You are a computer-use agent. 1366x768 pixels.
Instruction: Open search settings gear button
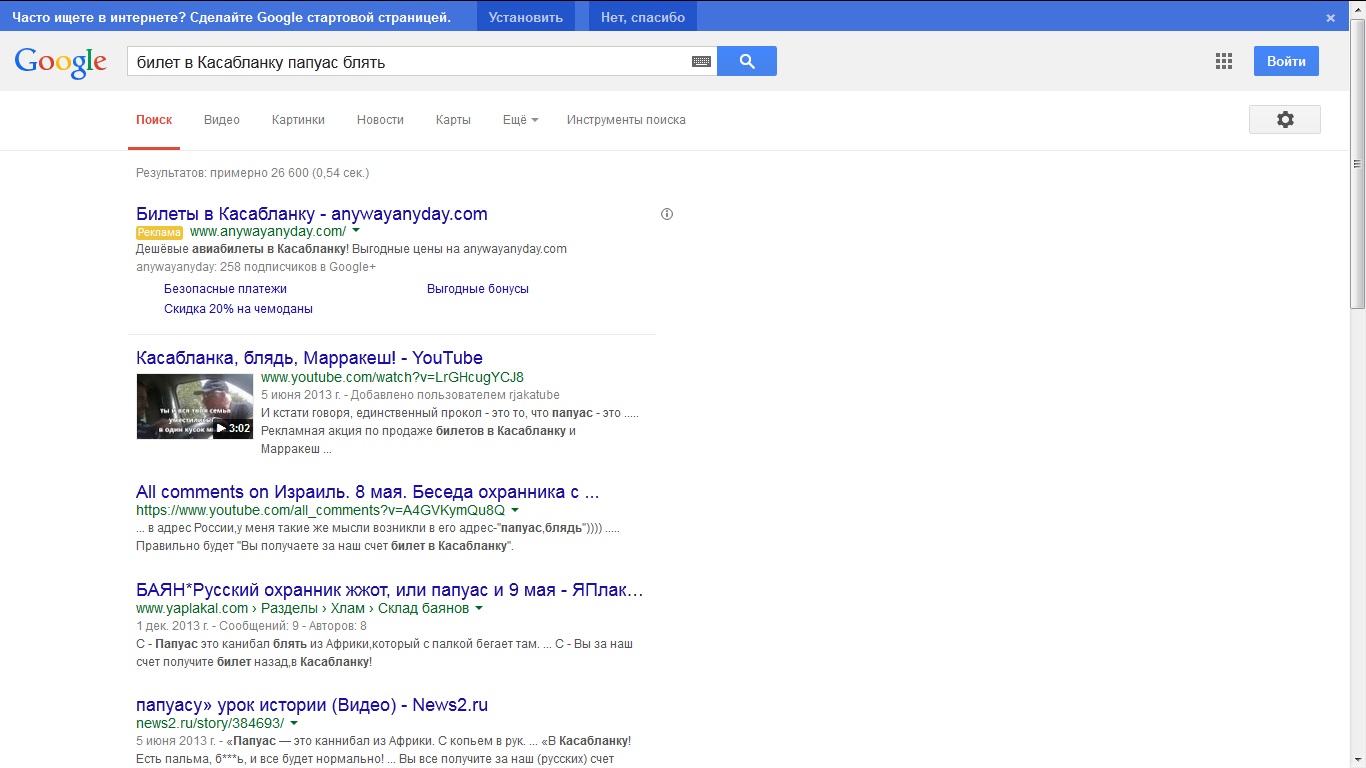point(1285,119)
